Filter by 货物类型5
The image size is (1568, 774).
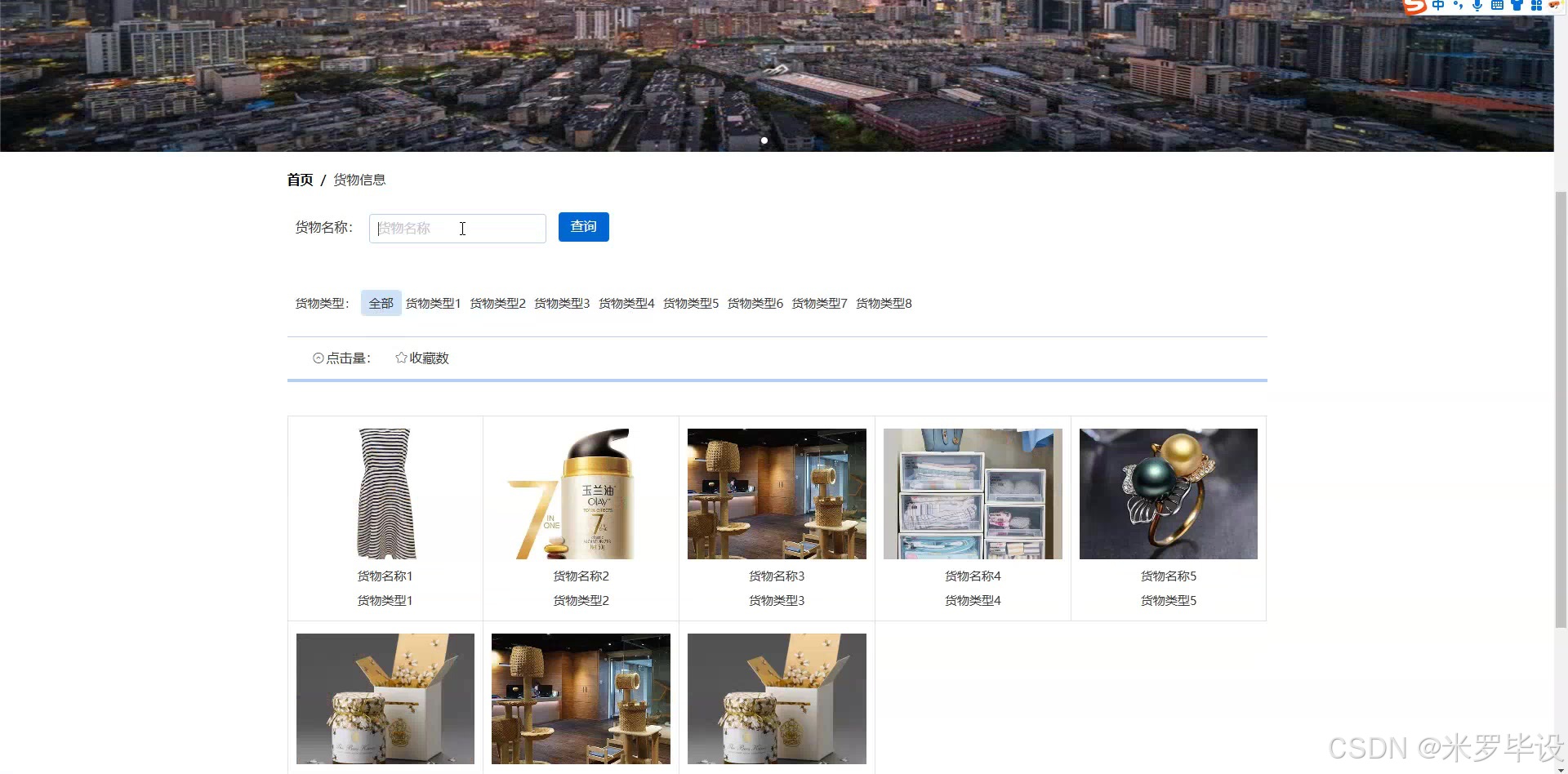click(691, 304)
